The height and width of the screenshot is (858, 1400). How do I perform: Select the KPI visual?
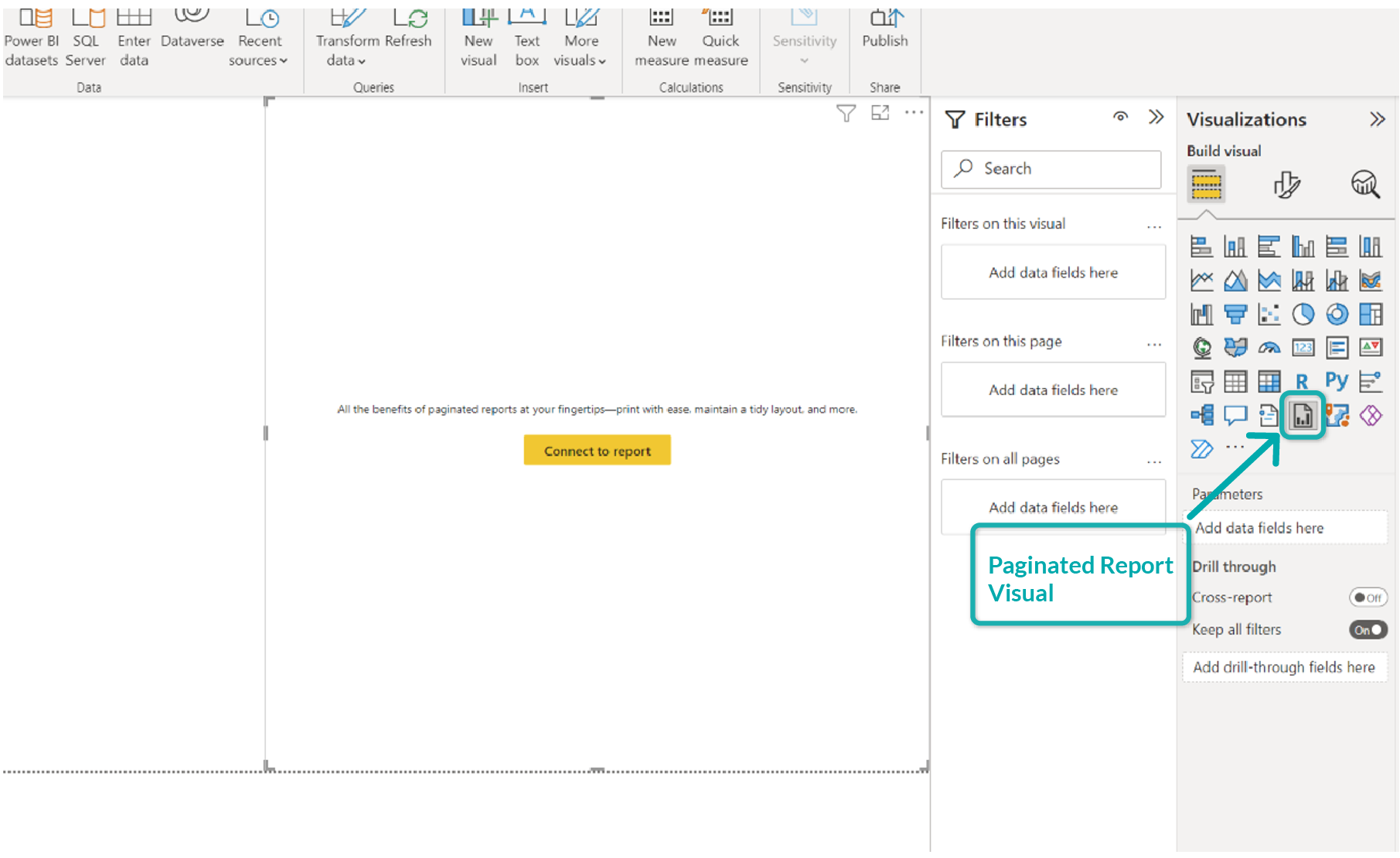point(1371,348)
